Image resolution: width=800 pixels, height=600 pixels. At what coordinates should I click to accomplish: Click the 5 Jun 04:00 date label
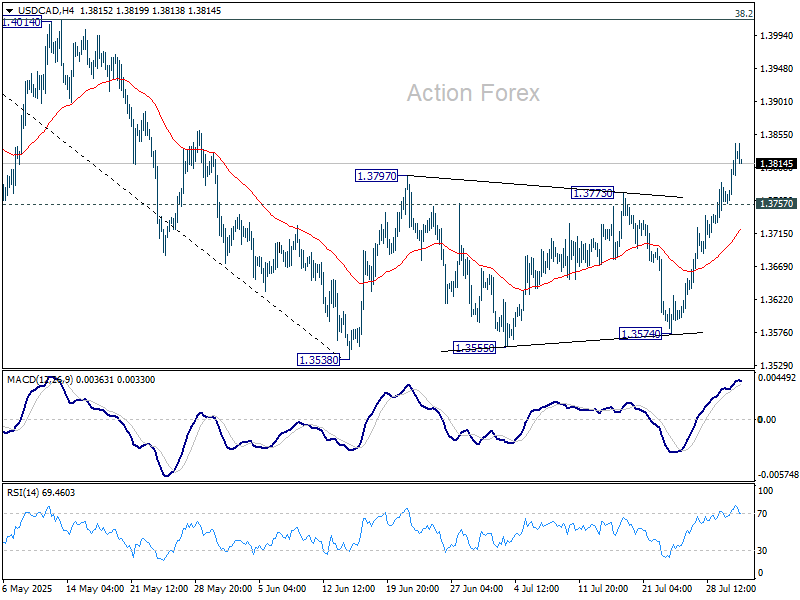pos(282,588)
